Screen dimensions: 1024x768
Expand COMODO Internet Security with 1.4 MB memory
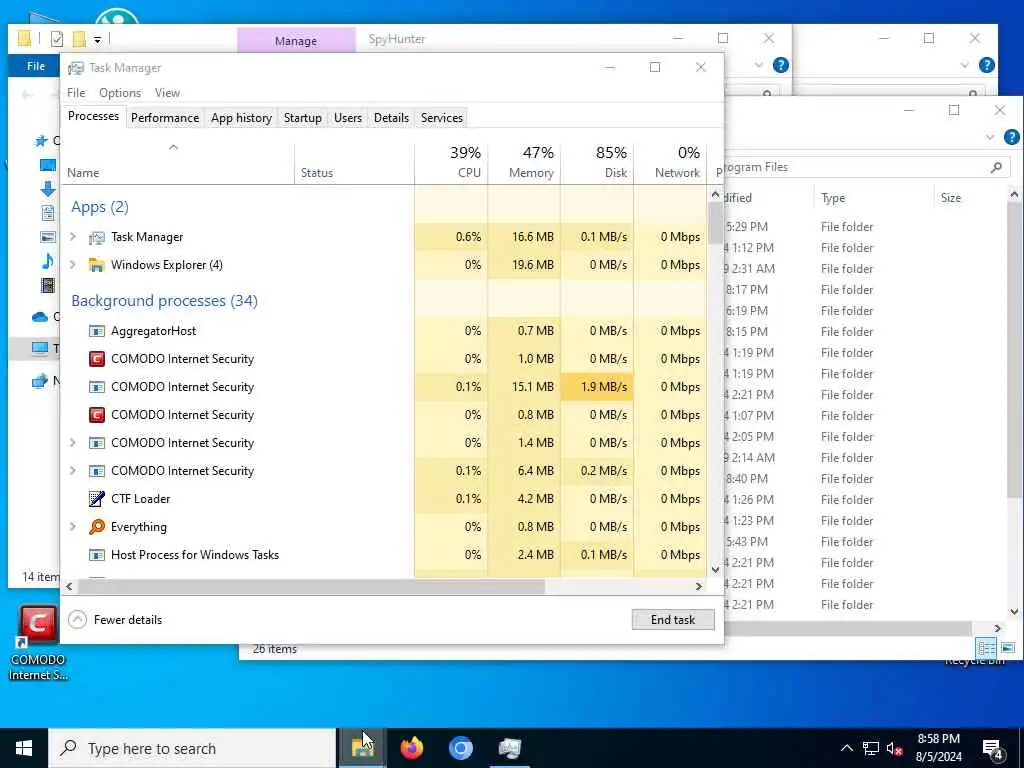tap(73, 443)
